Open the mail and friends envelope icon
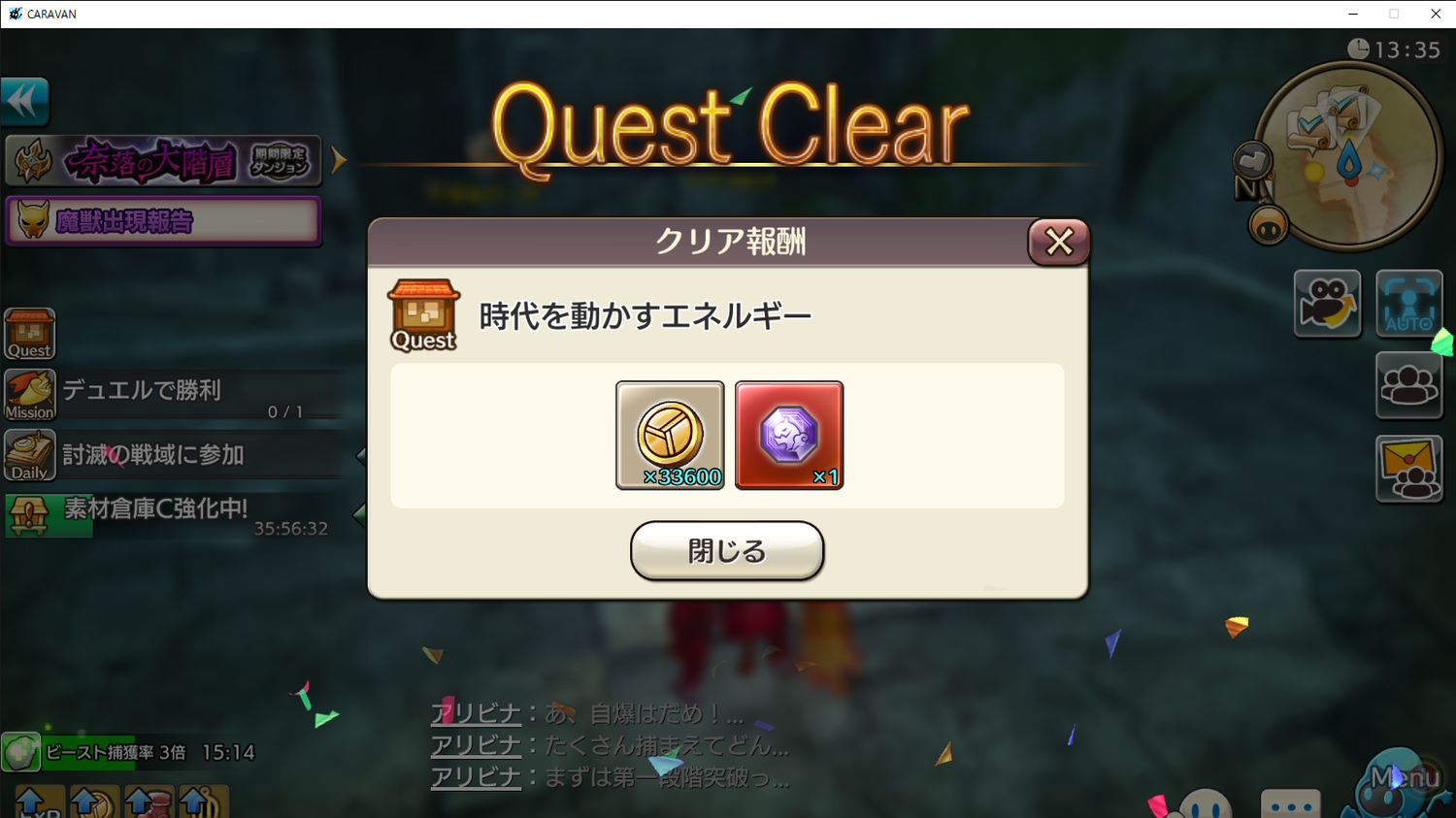The image size is (1456, 818). tap(1408, 469)
